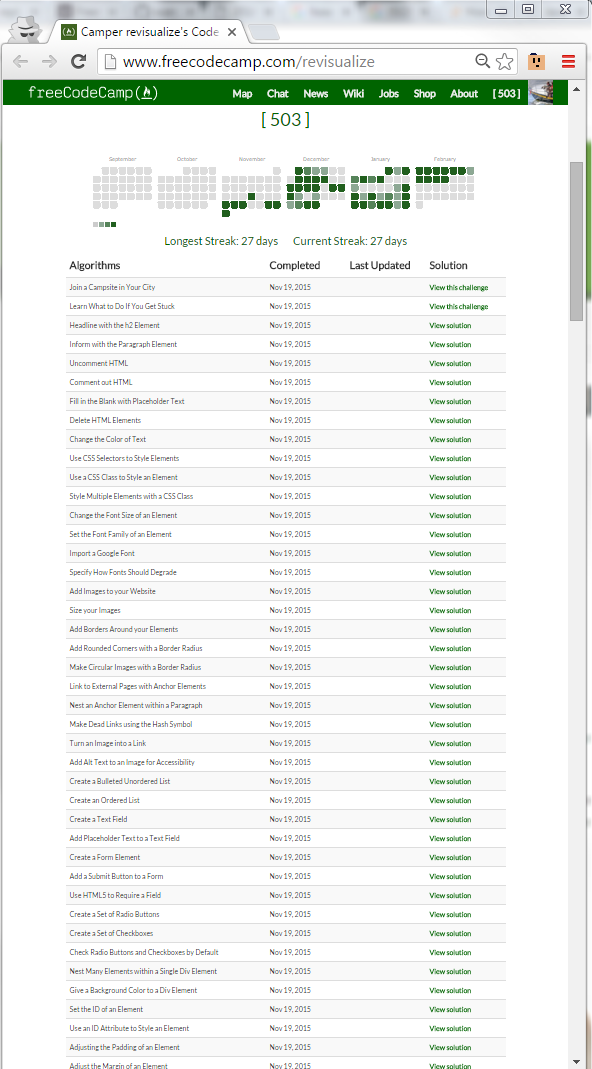Click the [ 503 ] points in navbar

click(507, 93)
